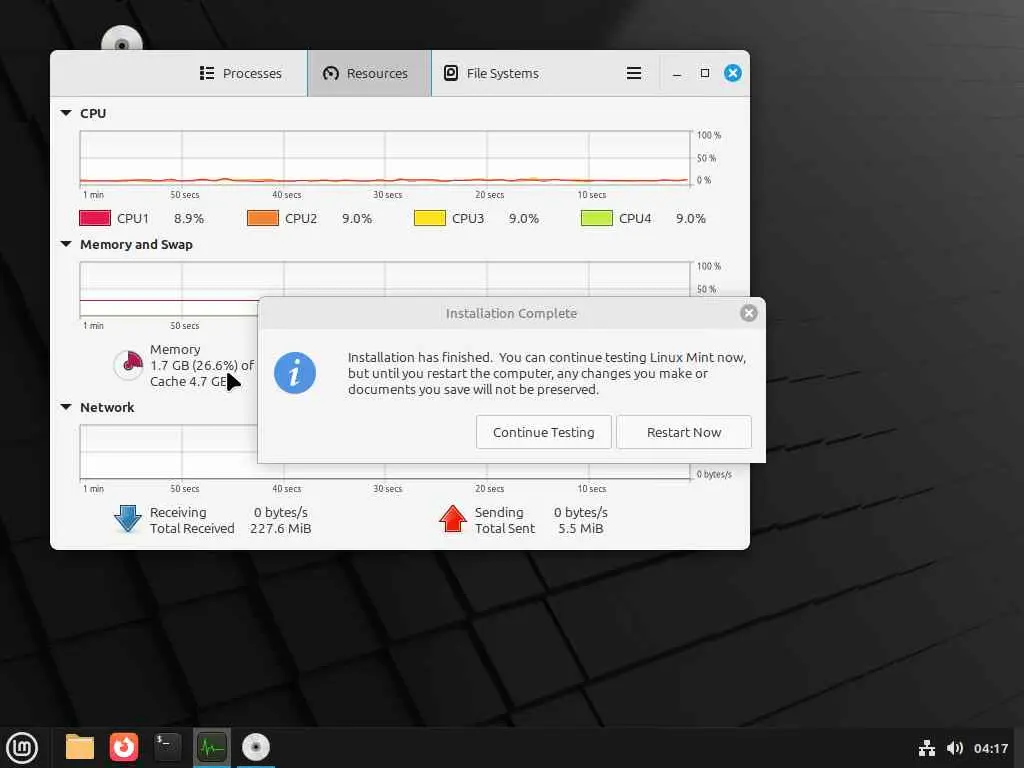Viewport: 1024px width, 768px height.
Task: Click the Installation Complete title bar
Action: click(511, 313)
